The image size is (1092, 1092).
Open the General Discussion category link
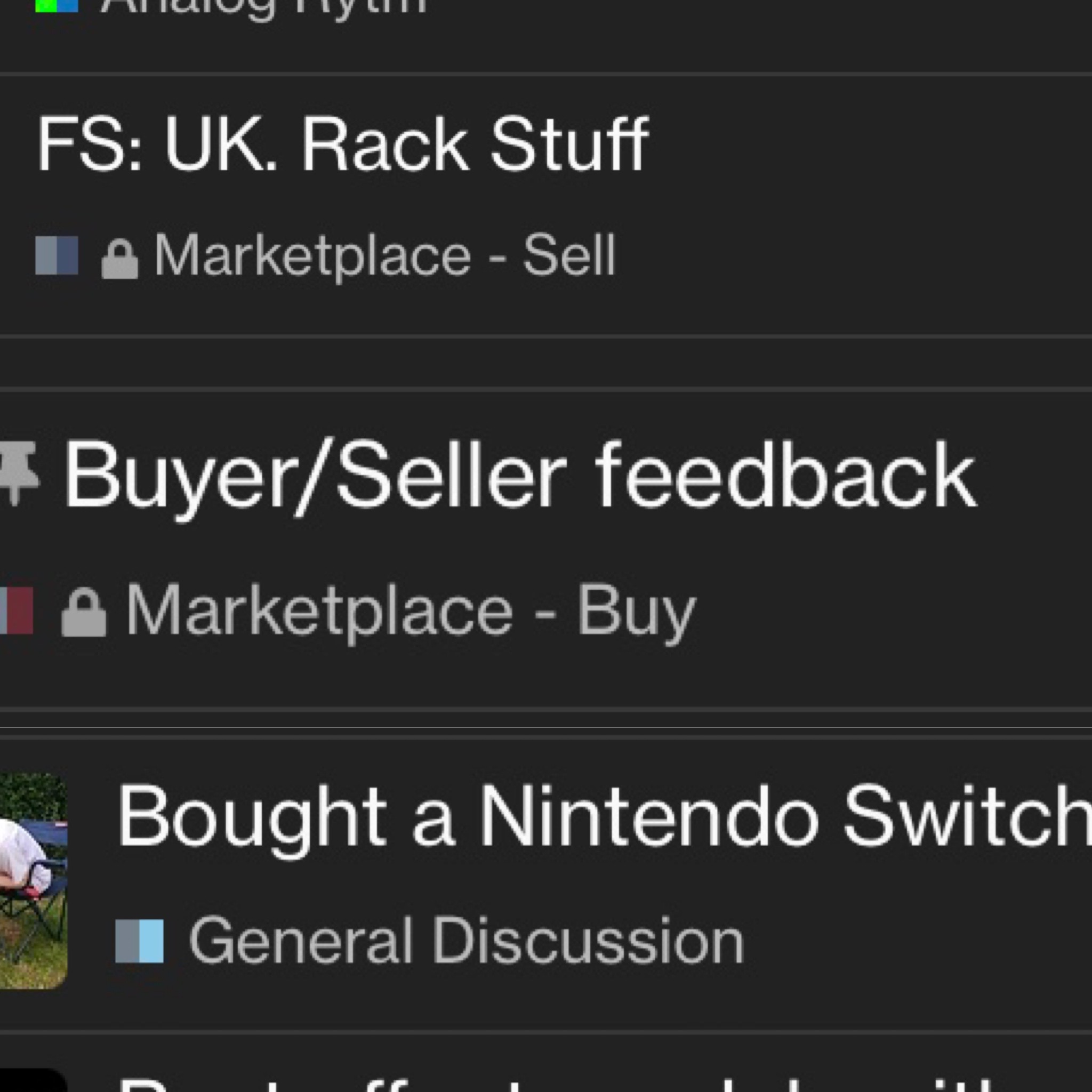467,941
